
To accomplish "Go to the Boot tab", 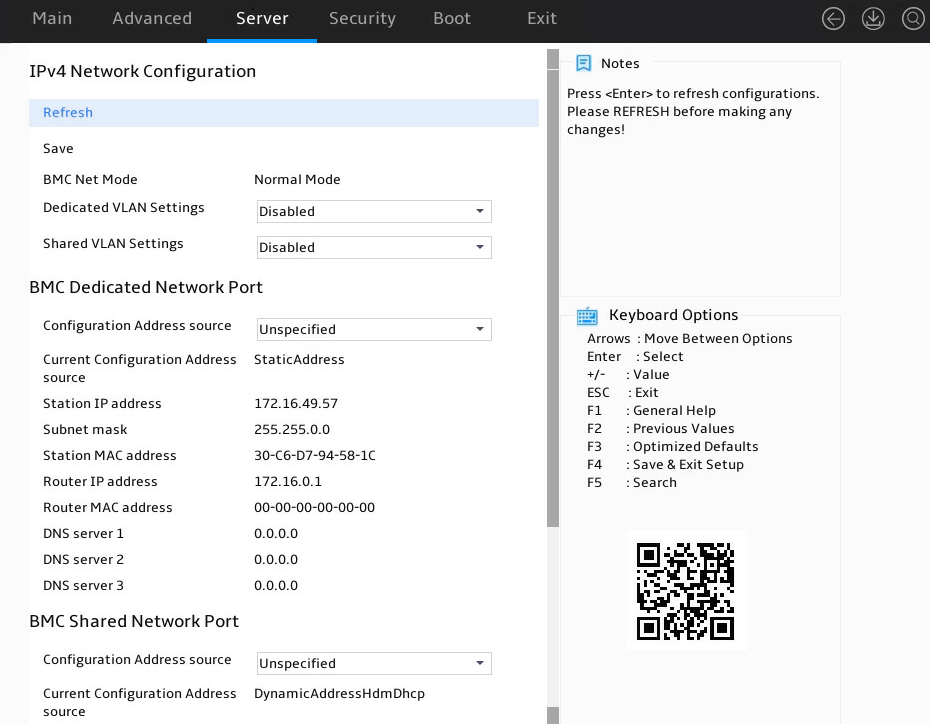I will [x=452, y=18].
